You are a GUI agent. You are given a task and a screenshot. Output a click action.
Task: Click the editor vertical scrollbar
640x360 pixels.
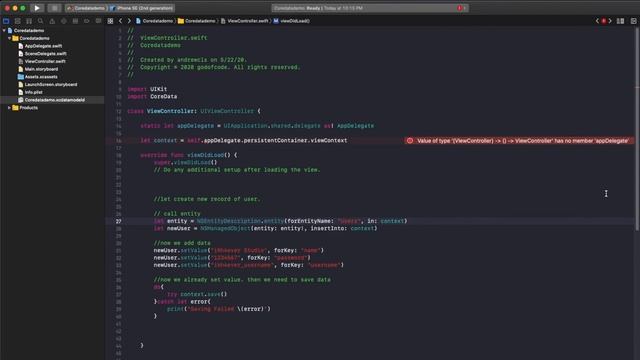[638, 129]
